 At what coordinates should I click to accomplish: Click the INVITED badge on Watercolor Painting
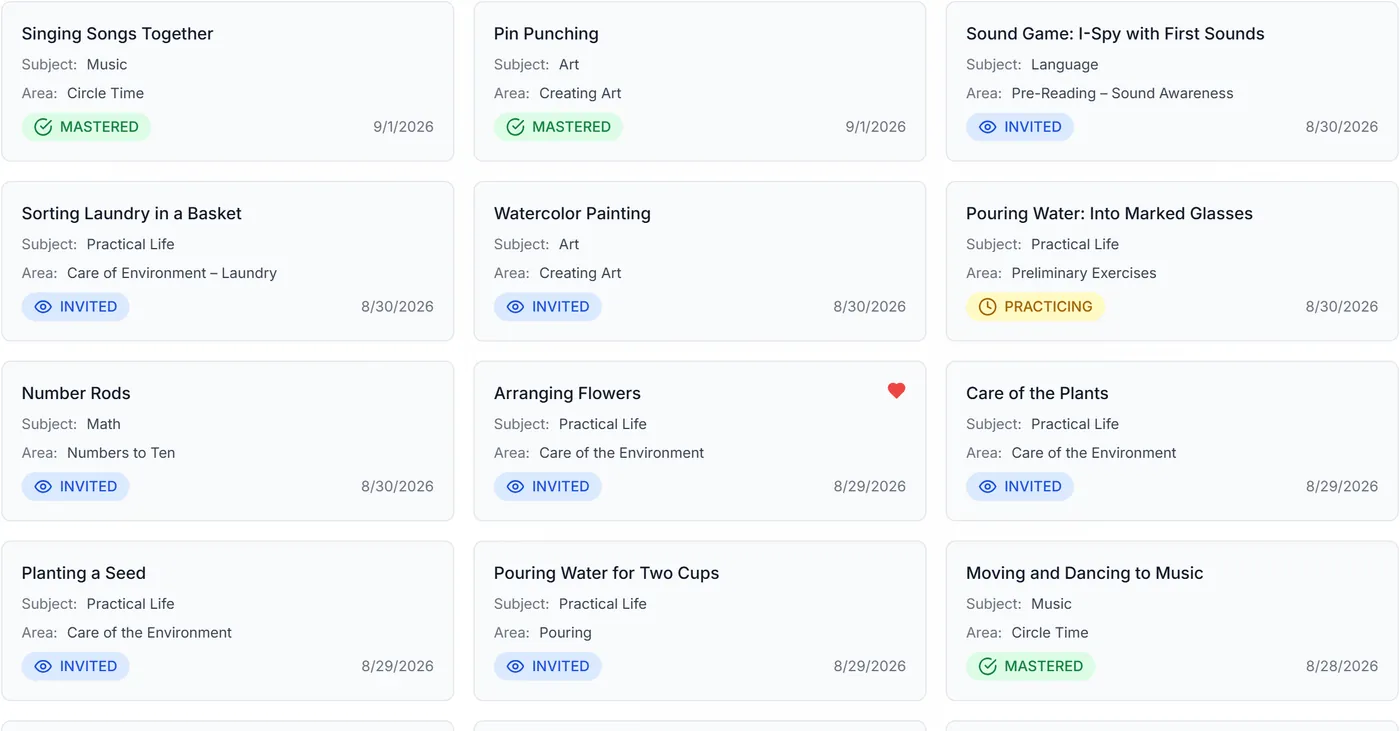pos(548,307)
